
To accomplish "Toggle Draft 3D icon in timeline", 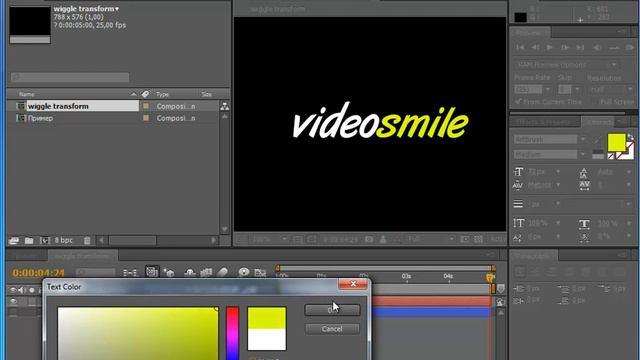I will 169,272.
